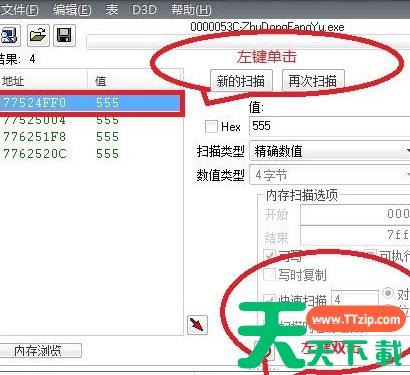Click the floppy disk save icon
Viewport: 410px width, 375px height.
(64, 35)
